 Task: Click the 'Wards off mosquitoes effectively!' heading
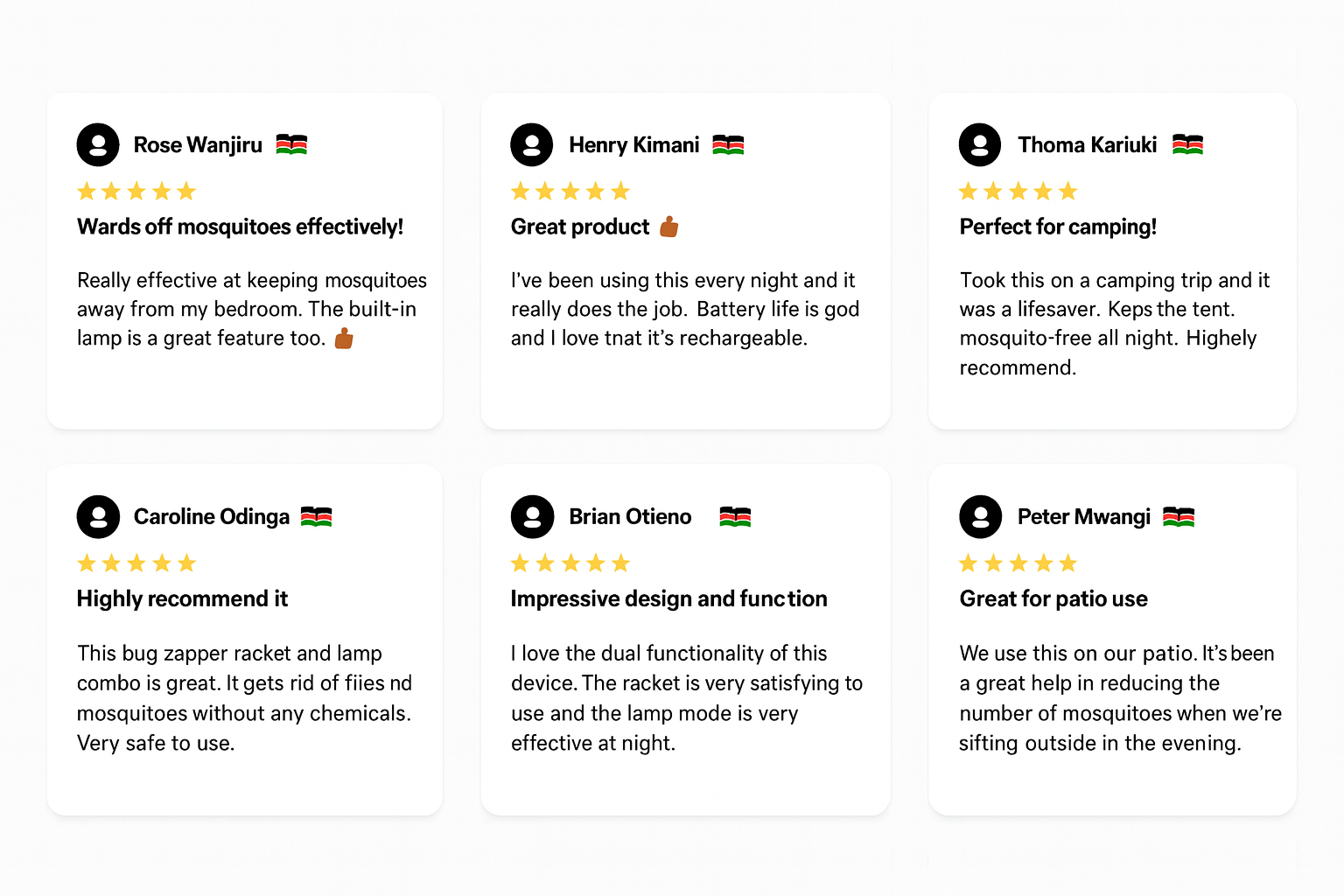[x=240, y=227]
